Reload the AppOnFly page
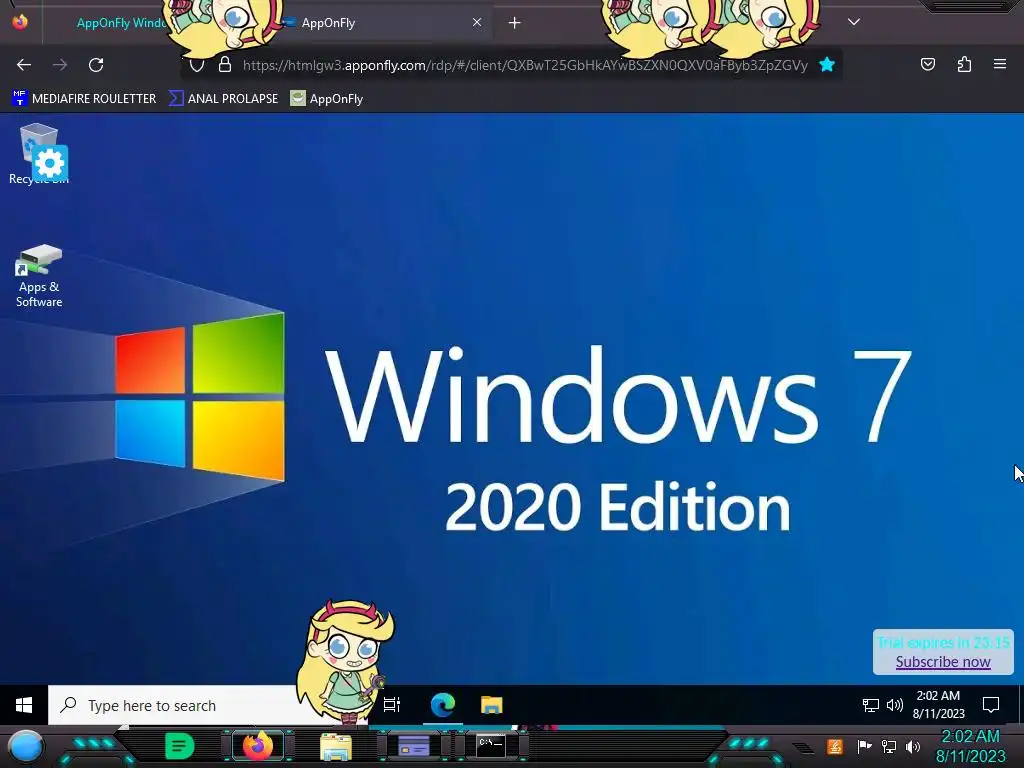 click(x=96, y=65)
